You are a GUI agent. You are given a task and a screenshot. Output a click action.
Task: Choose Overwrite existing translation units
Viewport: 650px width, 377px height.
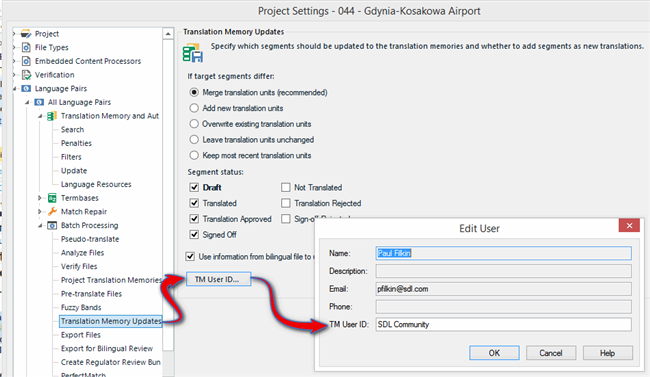[194, 124]
